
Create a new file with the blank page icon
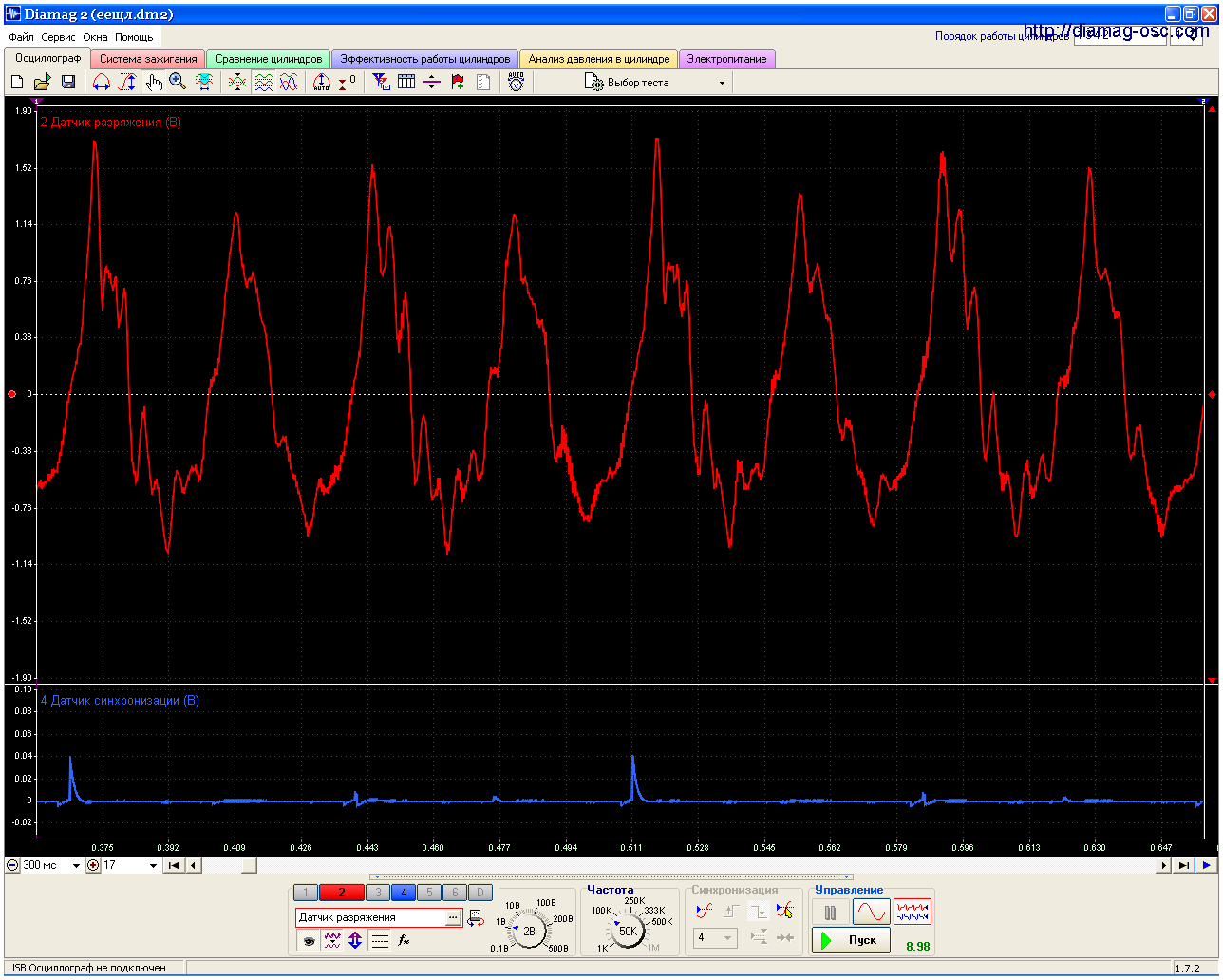tap(17, 83)
